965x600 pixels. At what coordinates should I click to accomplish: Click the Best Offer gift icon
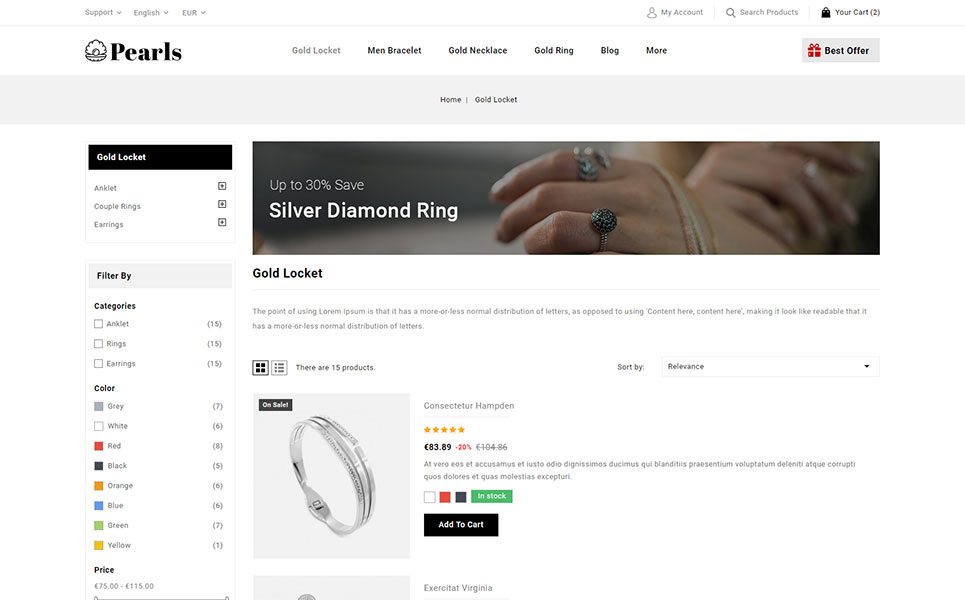coord(814,50)
